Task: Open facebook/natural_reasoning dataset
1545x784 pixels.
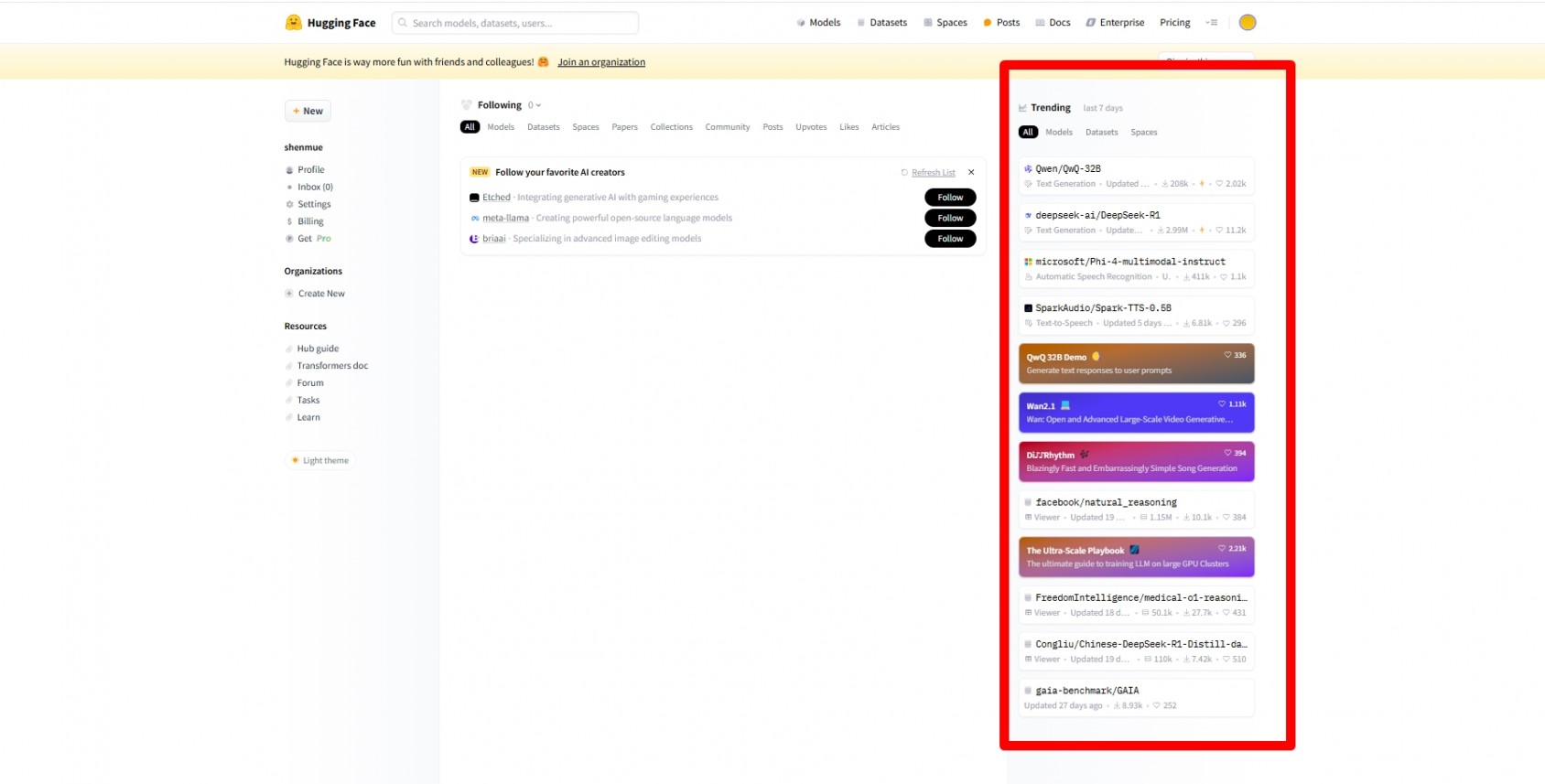Action: [x=1136, y=510]
